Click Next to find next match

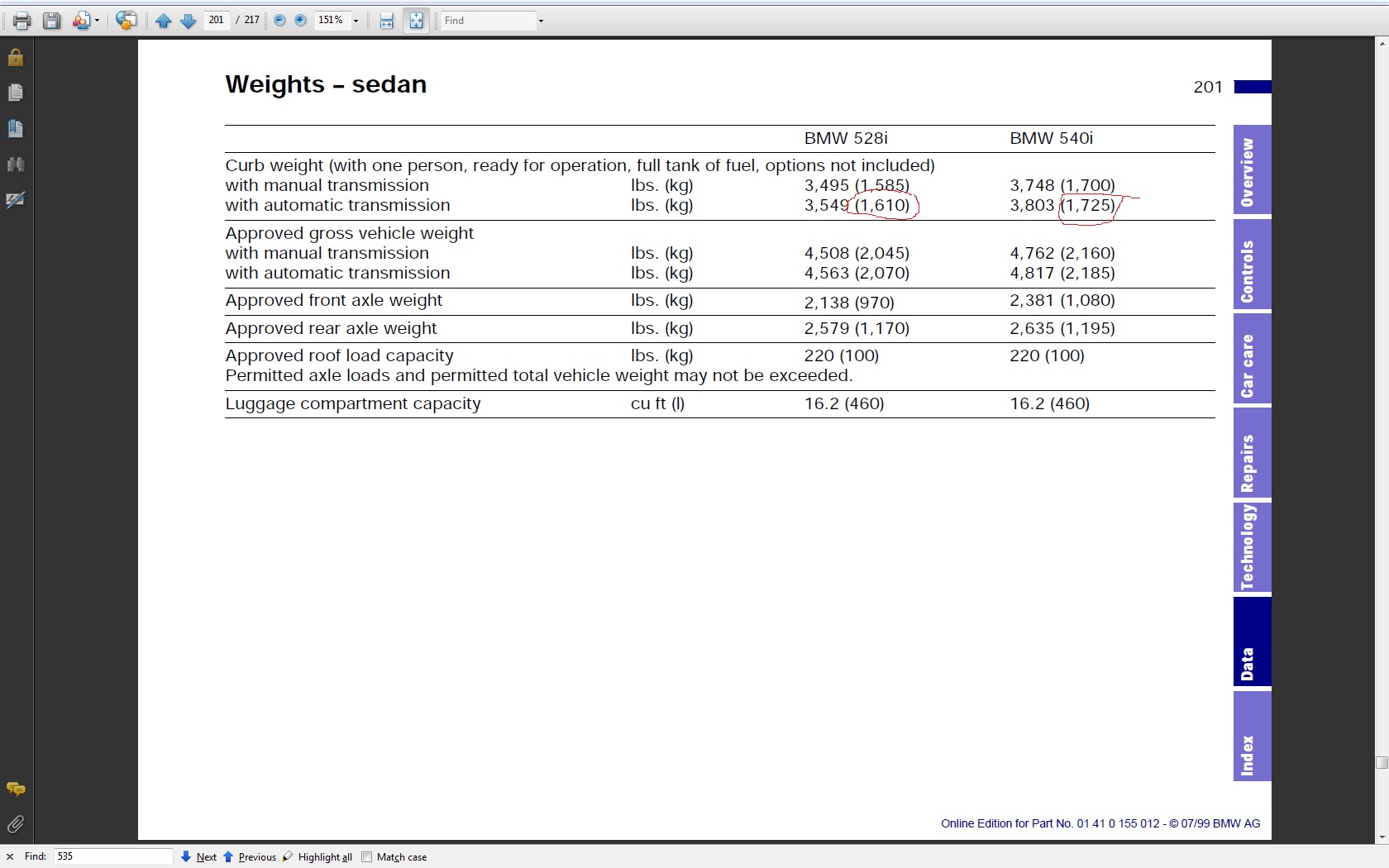click(x=198, y=856)
